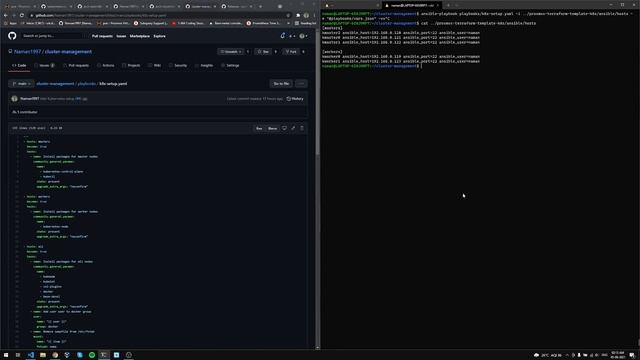Open terminal new-tab profile dropdown

click(x=456, y=5)
